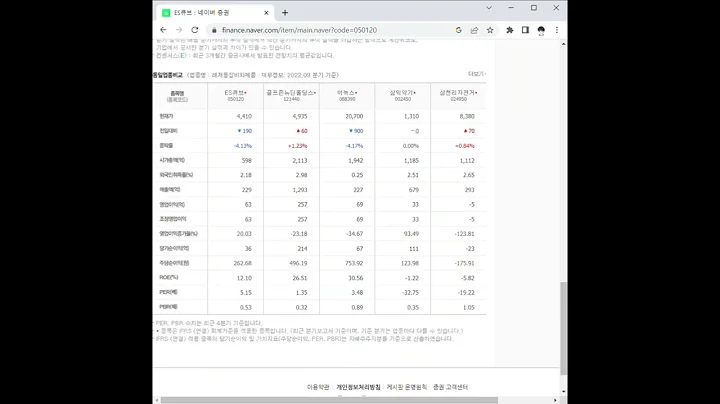Click the current price value 20,700
720x404 pixels.
354,117
